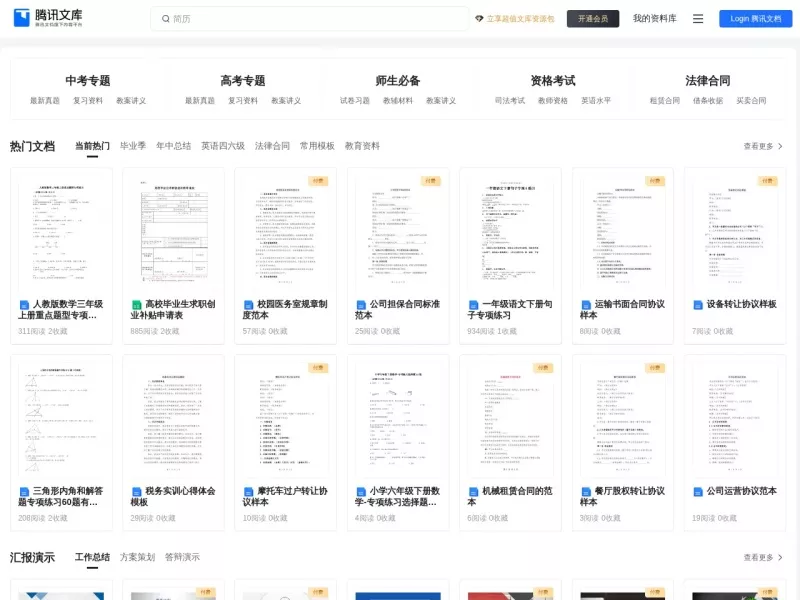Screen dimensions: 800x600
Task: Click 租赁合同 link
Action: point(665,101)
